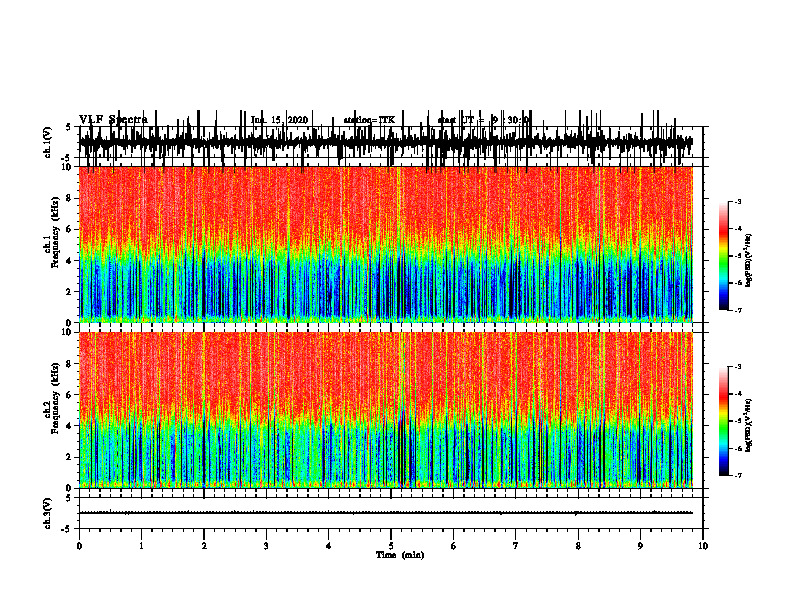Click the start UT time header label
Viewport: 792px width, 612px height.
pyautogui.click(x=483, y=120)
